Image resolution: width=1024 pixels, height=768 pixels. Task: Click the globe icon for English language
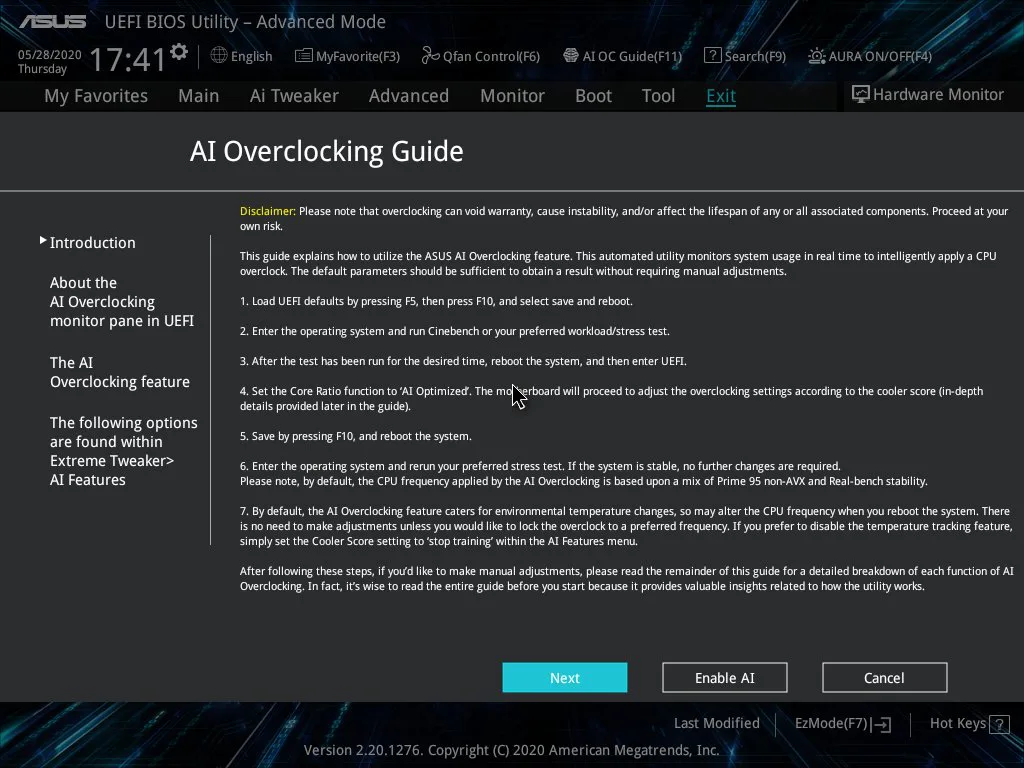tap(219, 56)
